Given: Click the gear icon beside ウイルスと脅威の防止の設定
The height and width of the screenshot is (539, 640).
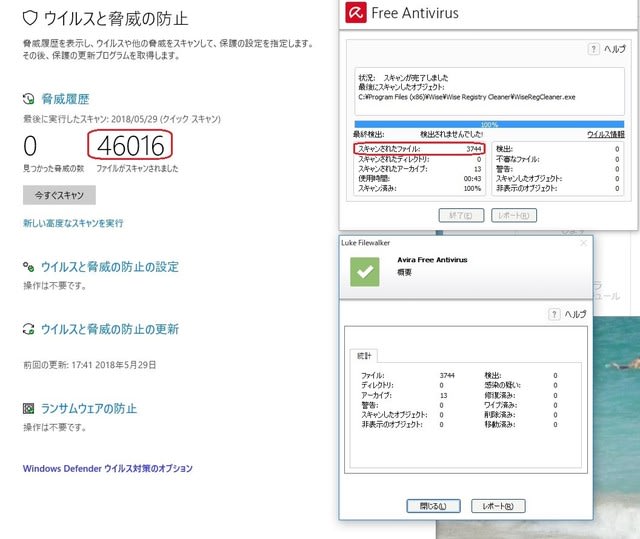Looking at the screenshot, I should click(28, 267).
